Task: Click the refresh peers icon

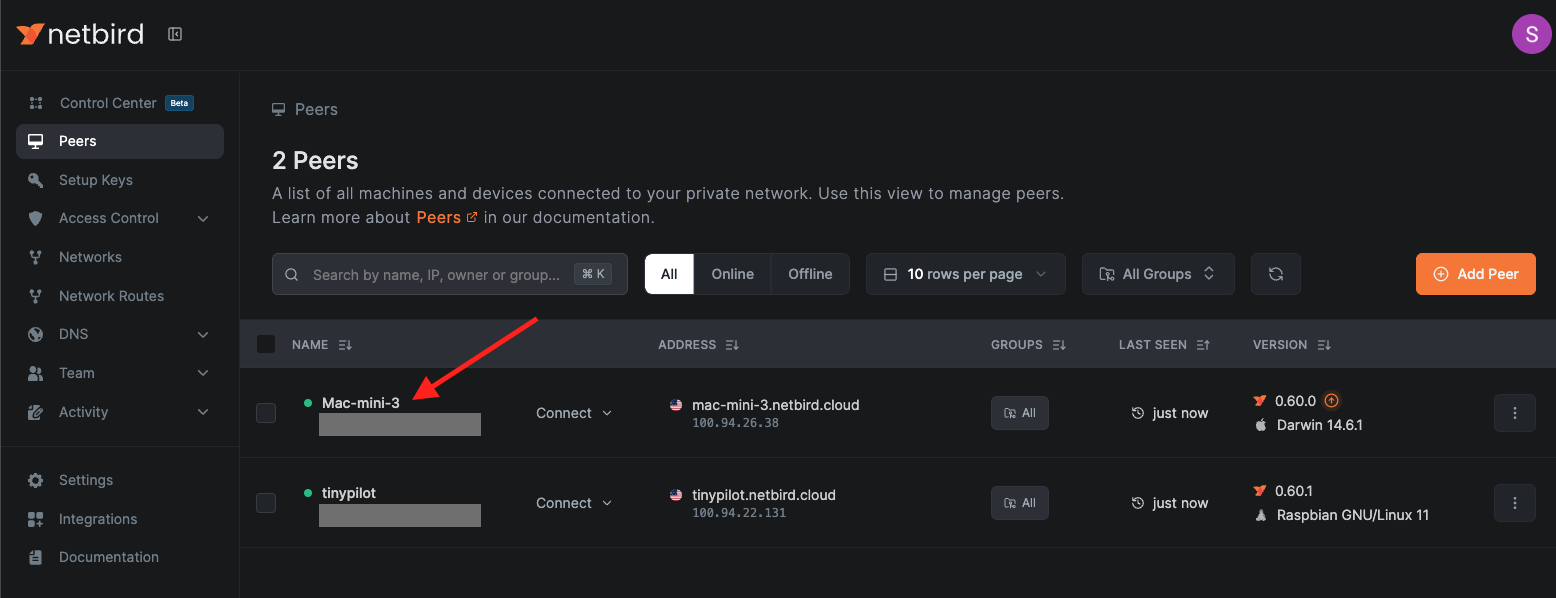Action: pyautogui.click(x=1275, y=273)
